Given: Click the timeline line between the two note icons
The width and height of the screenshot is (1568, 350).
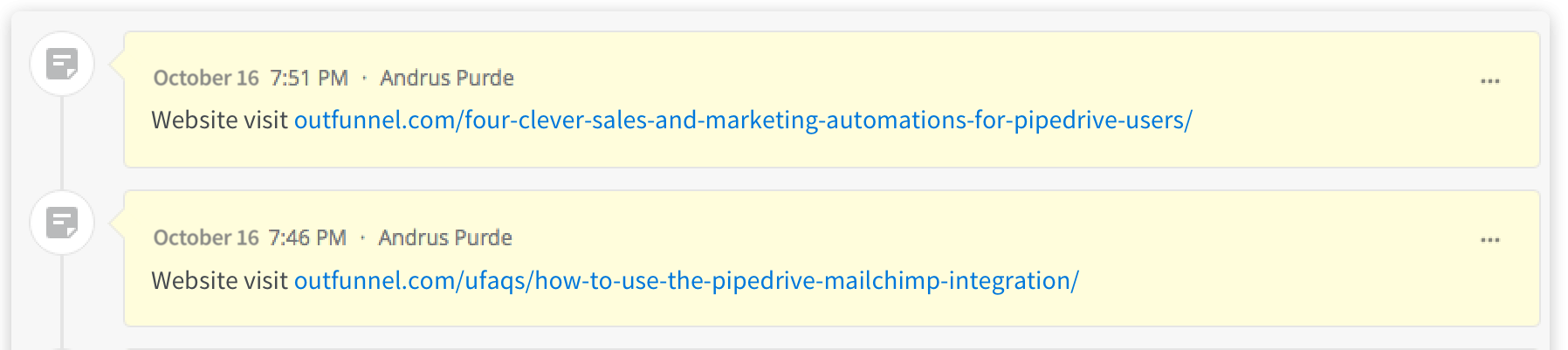Looking at the screenshot, I should coord(62,143).
